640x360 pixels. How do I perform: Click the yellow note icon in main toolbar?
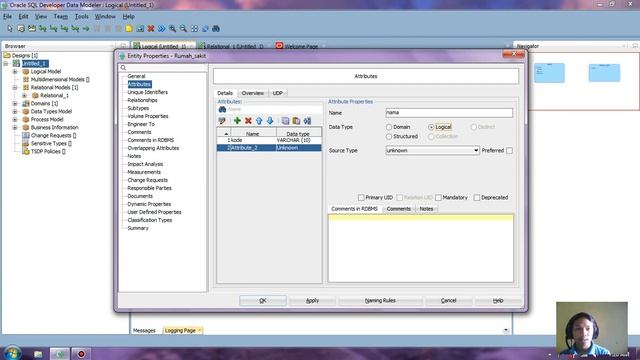[x=129, y=29]
